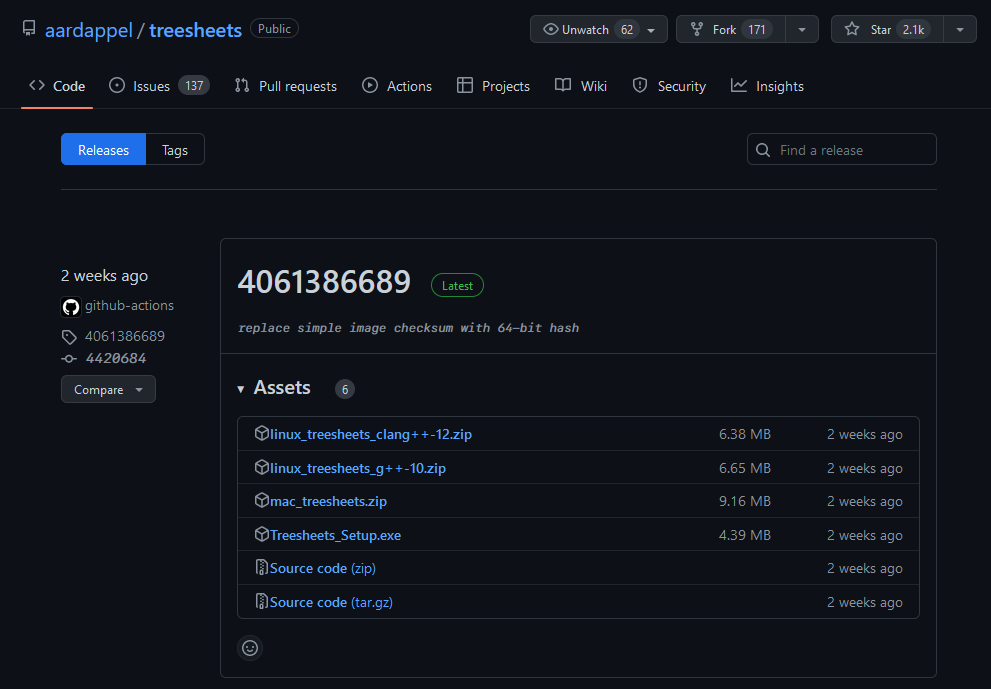Viewport: 991px width, 689px height.
Task: Click the search magnifier icon
Action: (763, 150)
